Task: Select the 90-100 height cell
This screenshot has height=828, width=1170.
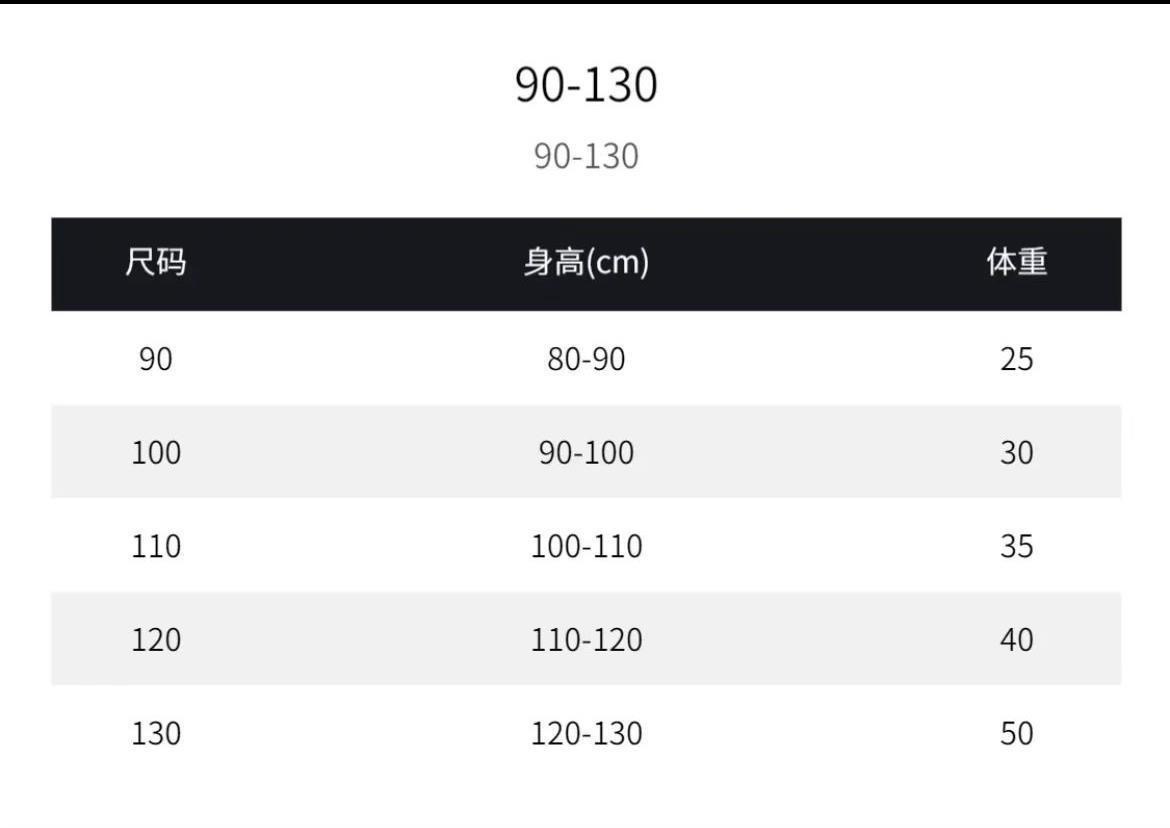Action: tap(586, 453)
